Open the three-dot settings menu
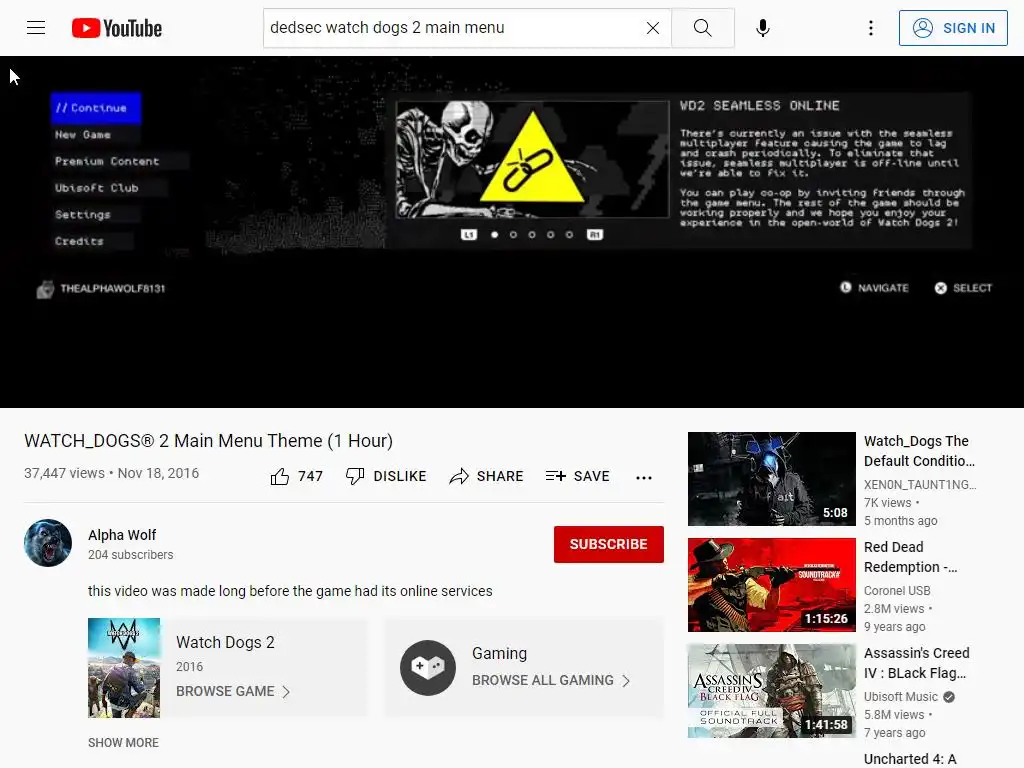 (x=871, y=28)
